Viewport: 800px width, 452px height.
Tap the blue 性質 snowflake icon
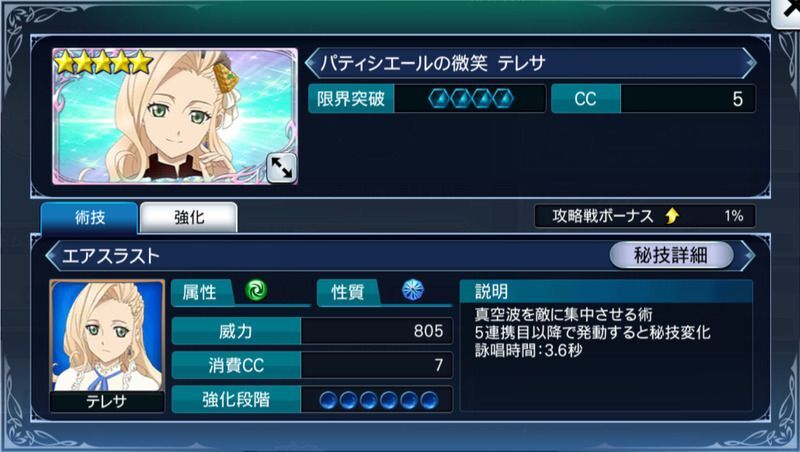point(412,290)
